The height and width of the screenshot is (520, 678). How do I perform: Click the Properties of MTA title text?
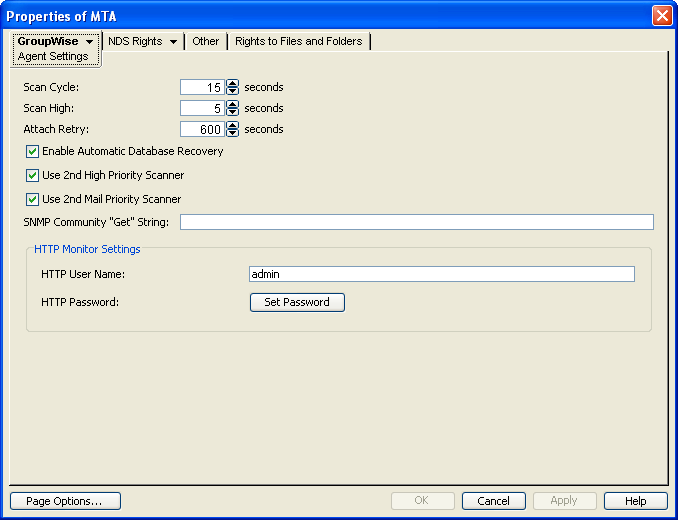(x=61, y=16)
